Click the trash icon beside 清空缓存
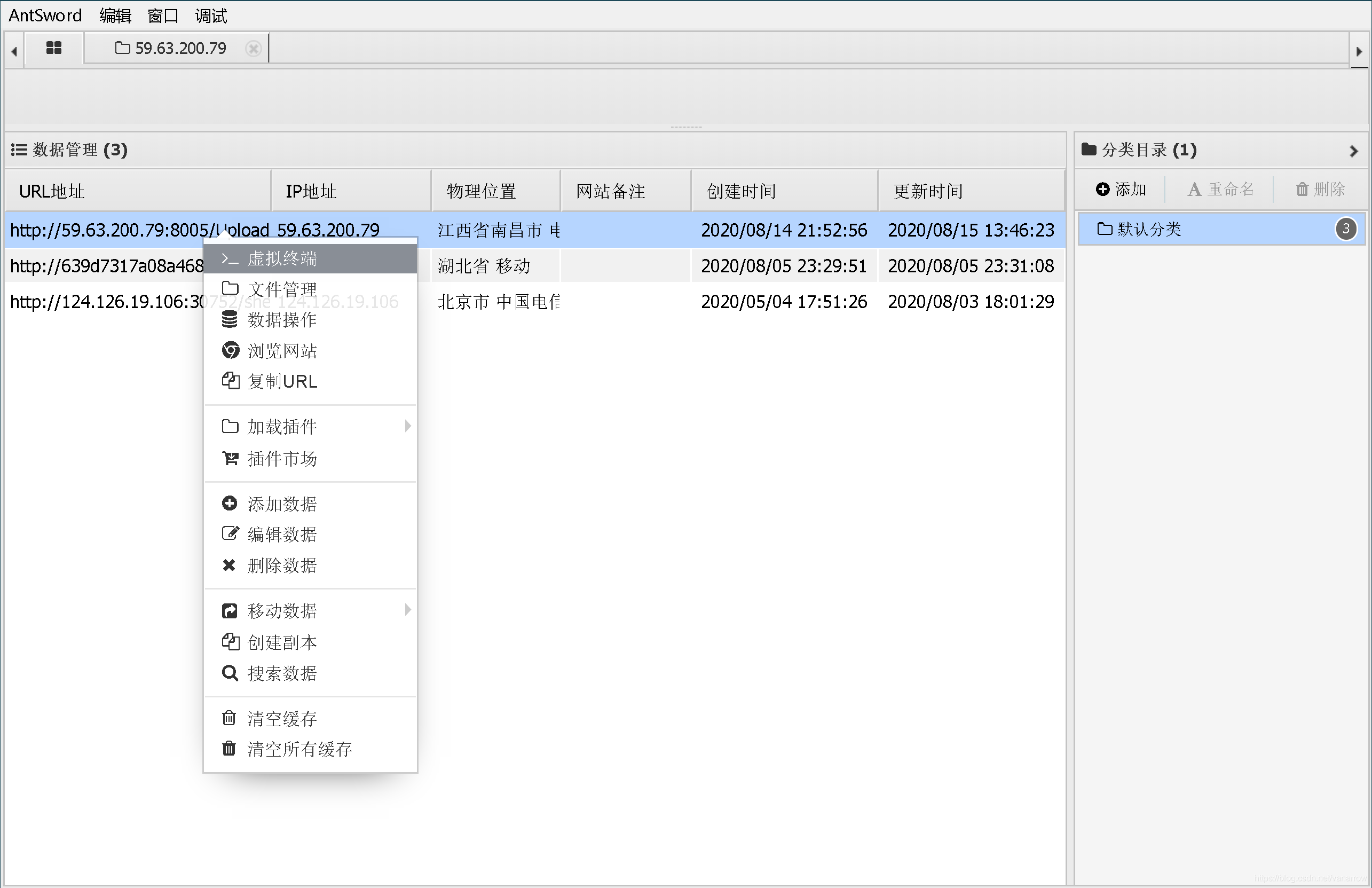1372x888 pixels. [229, 718]
